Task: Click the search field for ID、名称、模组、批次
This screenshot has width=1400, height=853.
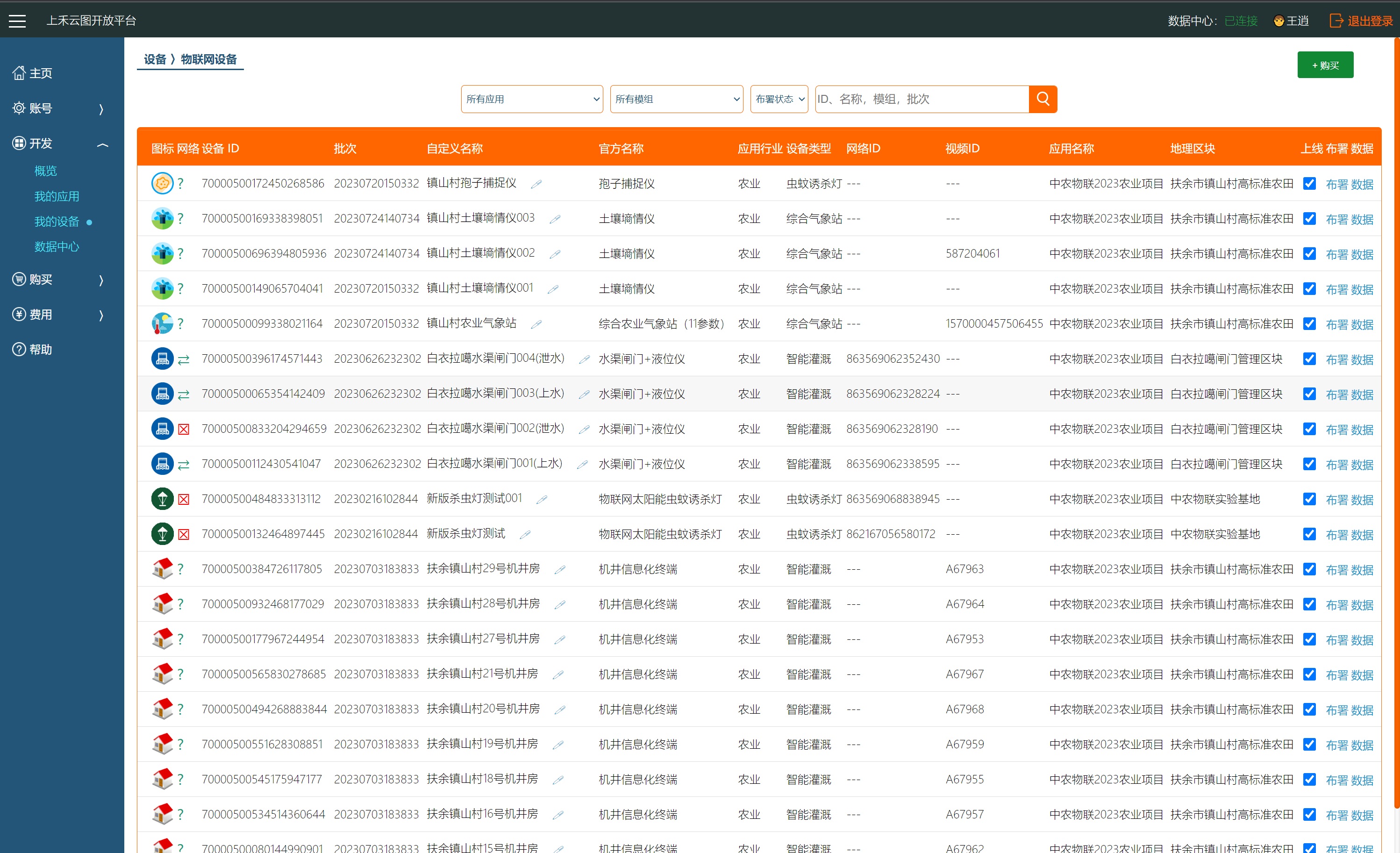Action: (921, 99)
